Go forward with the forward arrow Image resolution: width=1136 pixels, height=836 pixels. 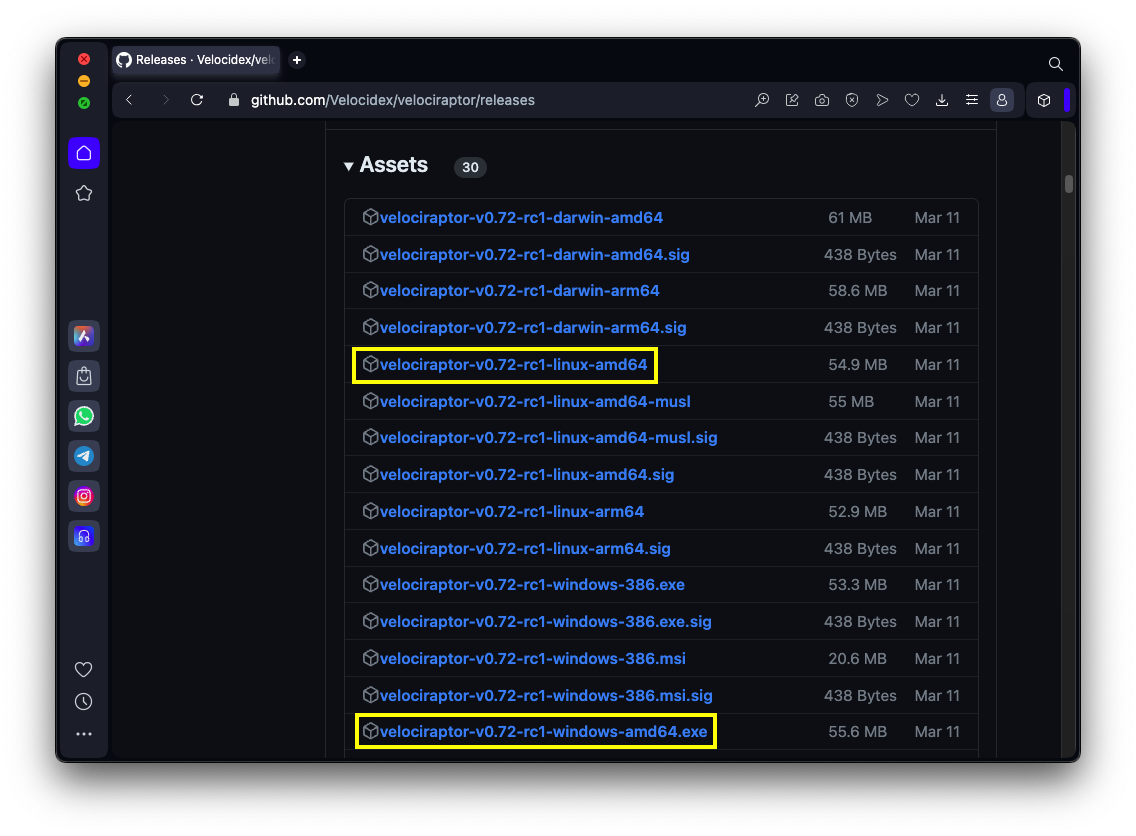coord(165,100)
